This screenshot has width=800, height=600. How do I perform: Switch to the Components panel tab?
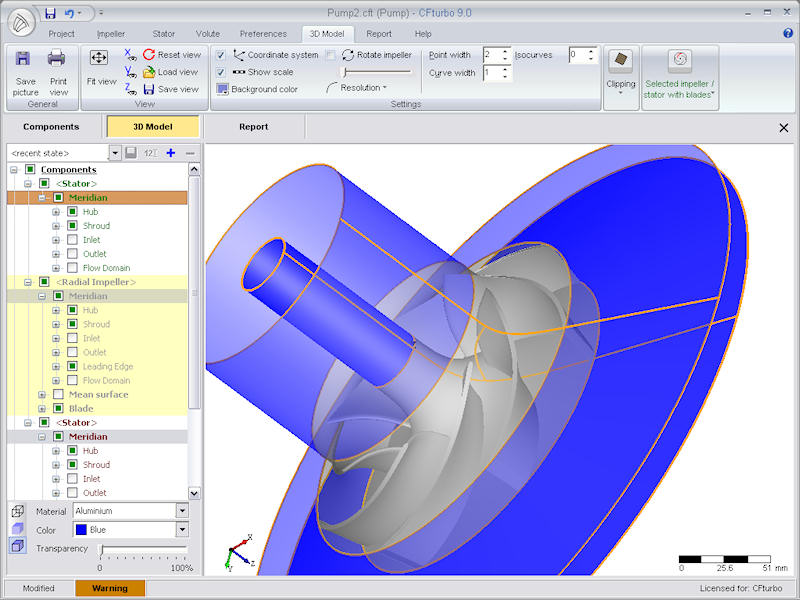point(51,127)
